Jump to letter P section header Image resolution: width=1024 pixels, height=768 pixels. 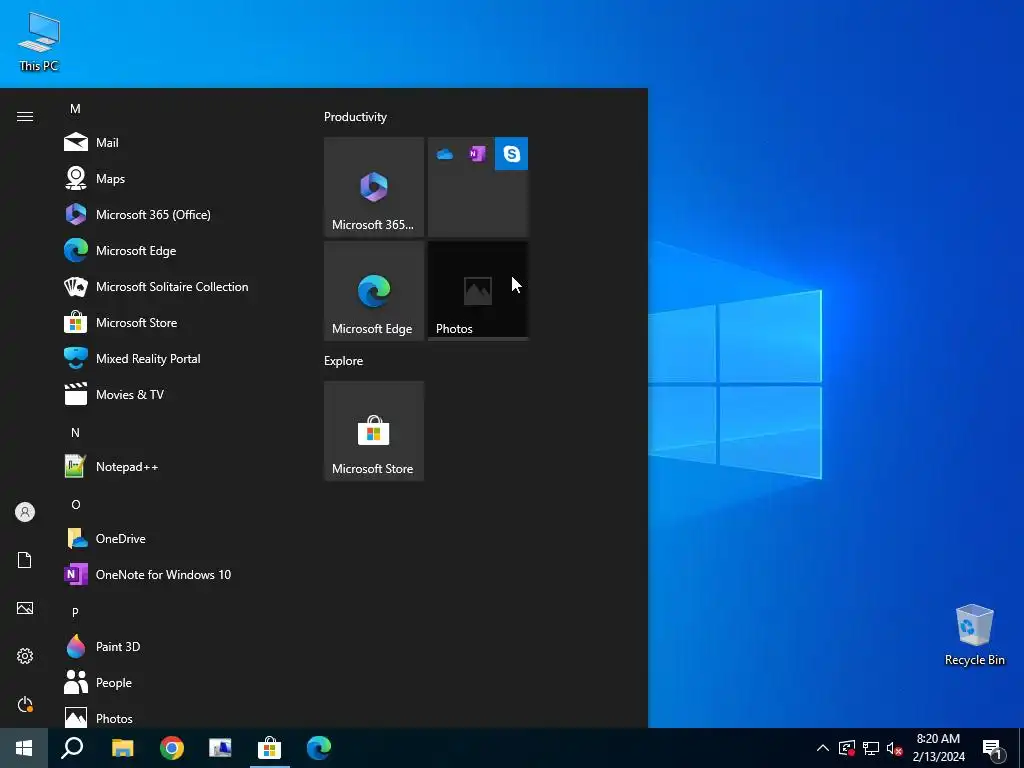click(x=75, y=612)
